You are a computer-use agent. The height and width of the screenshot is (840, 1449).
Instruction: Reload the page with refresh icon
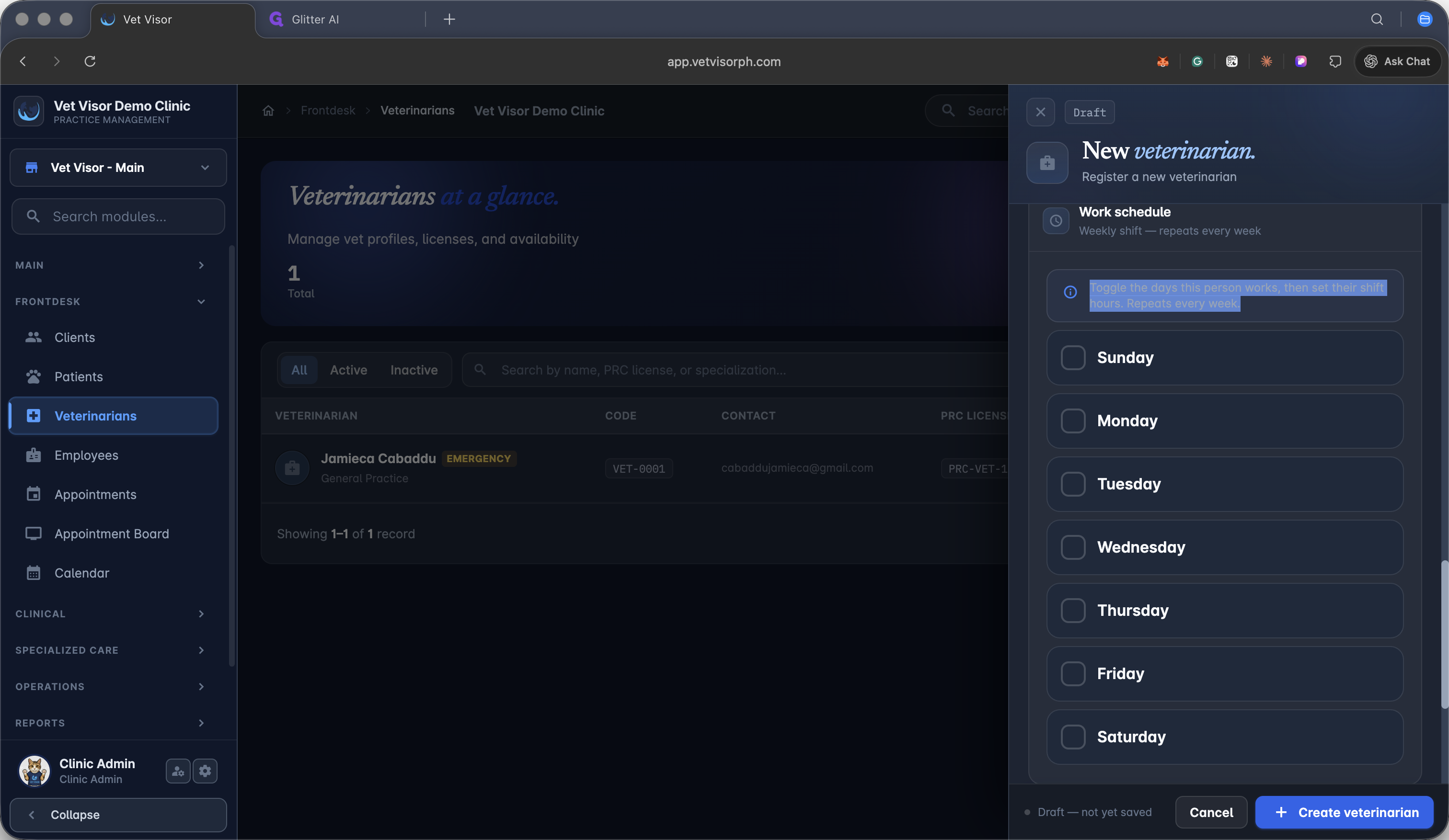(90, 61)
